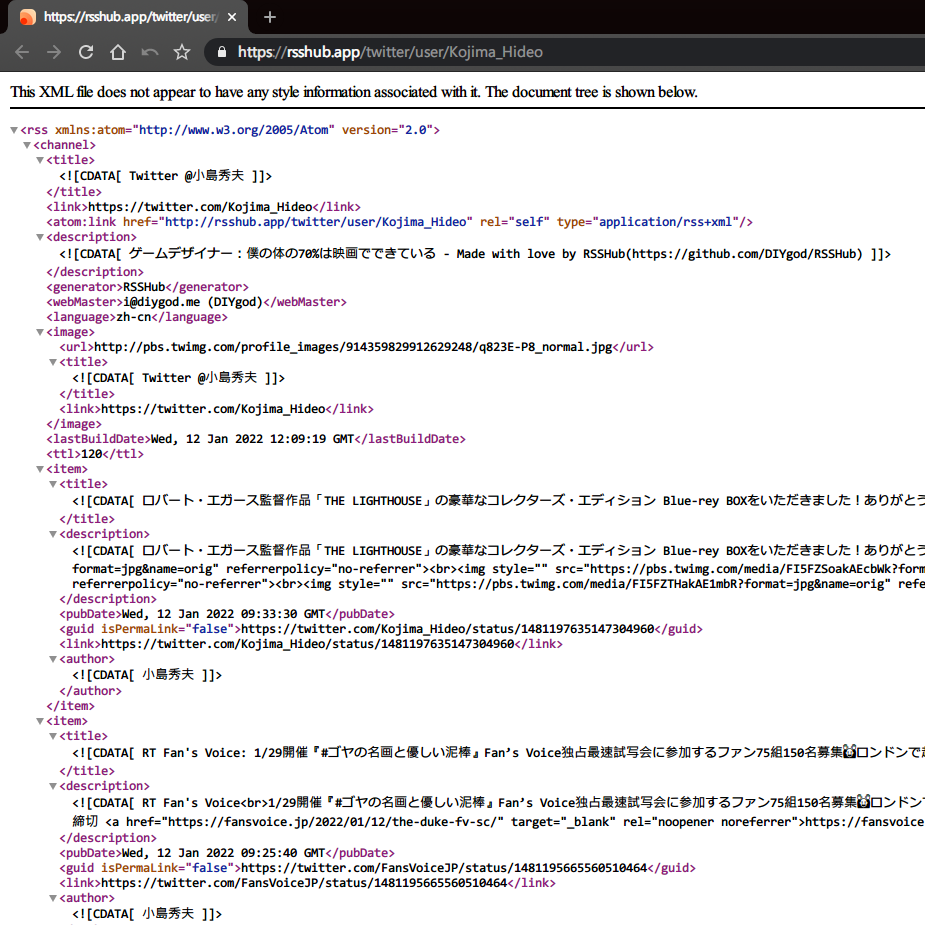Click the RSSHub favicon on the browser tab

click(26, 17)
